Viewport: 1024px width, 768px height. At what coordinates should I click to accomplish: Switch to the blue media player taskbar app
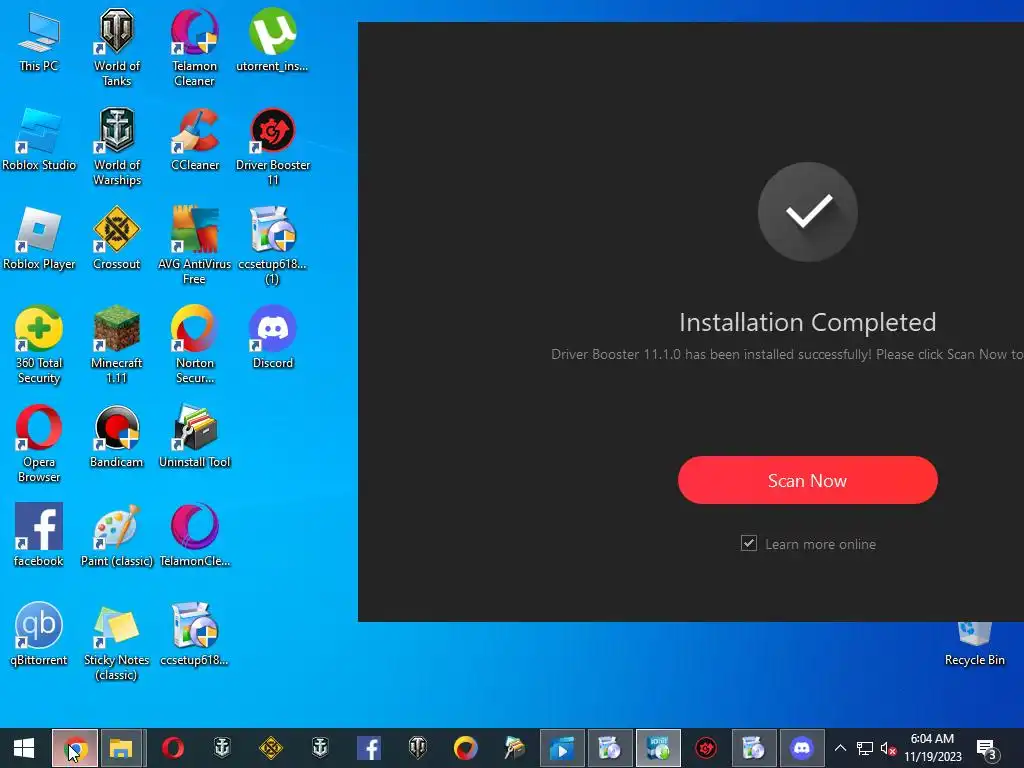tap(562, 748)
